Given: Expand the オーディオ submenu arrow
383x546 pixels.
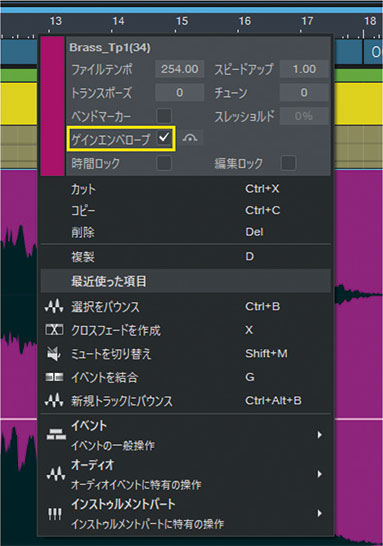Looking at the screenshot, I should pos(320,474).
